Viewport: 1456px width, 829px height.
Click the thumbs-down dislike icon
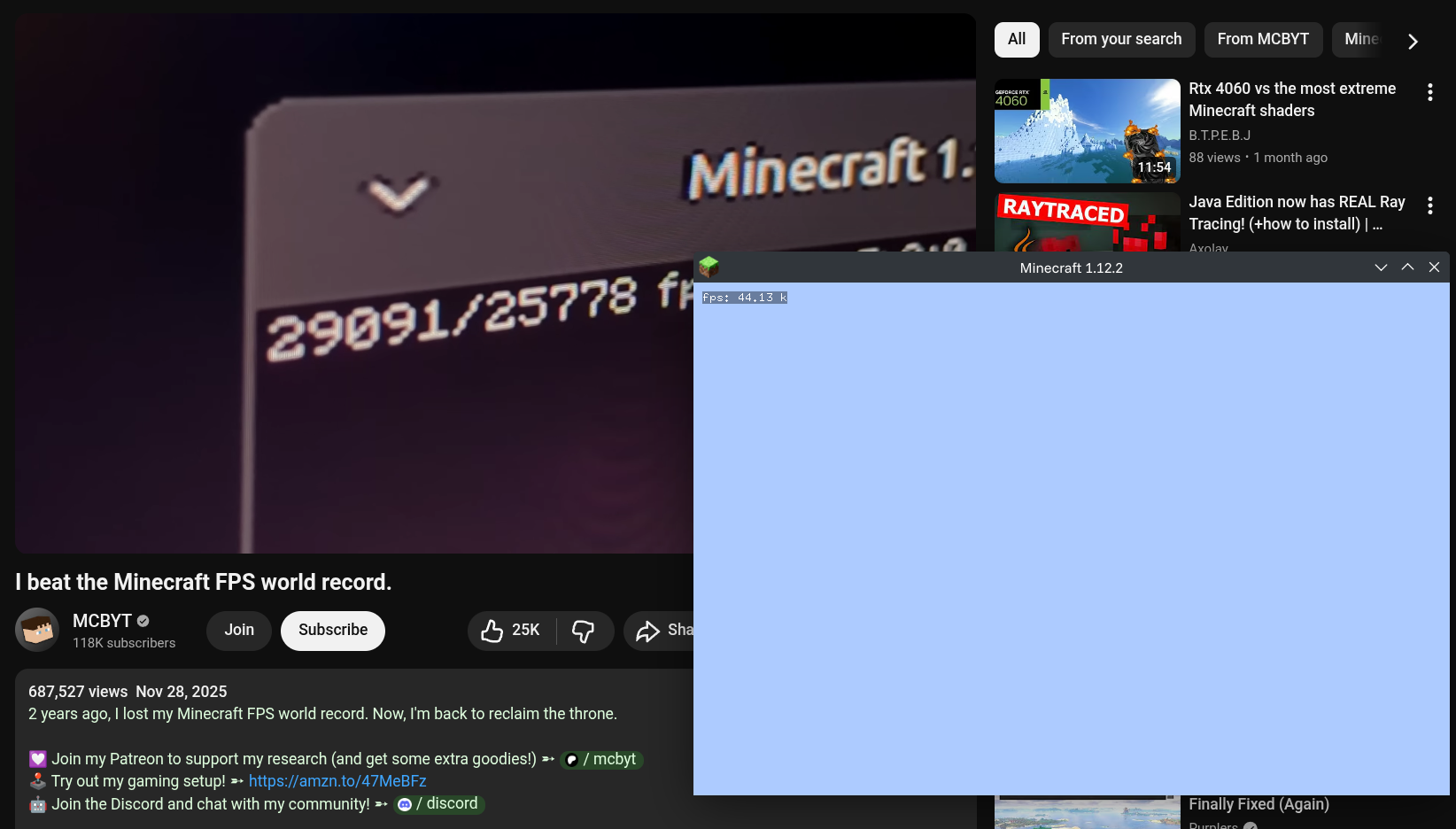(583, 631)
